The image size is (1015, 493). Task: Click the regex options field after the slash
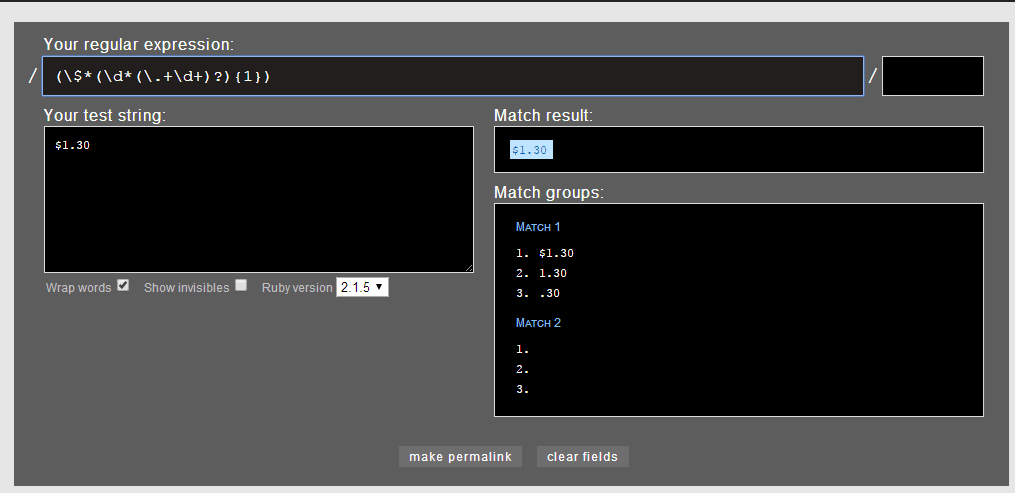coord(933,76)
